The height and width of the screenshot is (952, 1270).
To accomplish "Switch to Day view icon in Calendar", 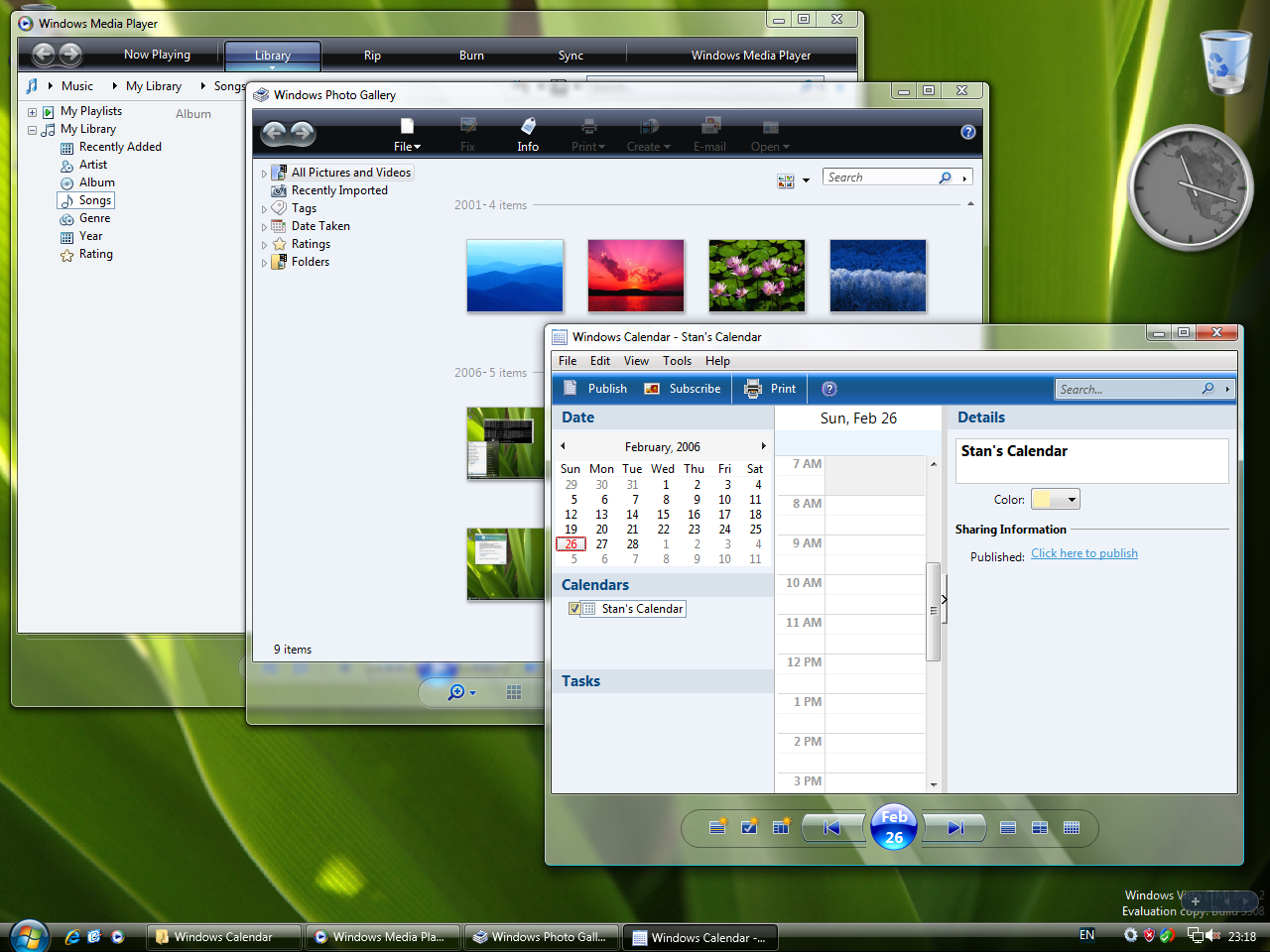I will tap(1008, 827).
